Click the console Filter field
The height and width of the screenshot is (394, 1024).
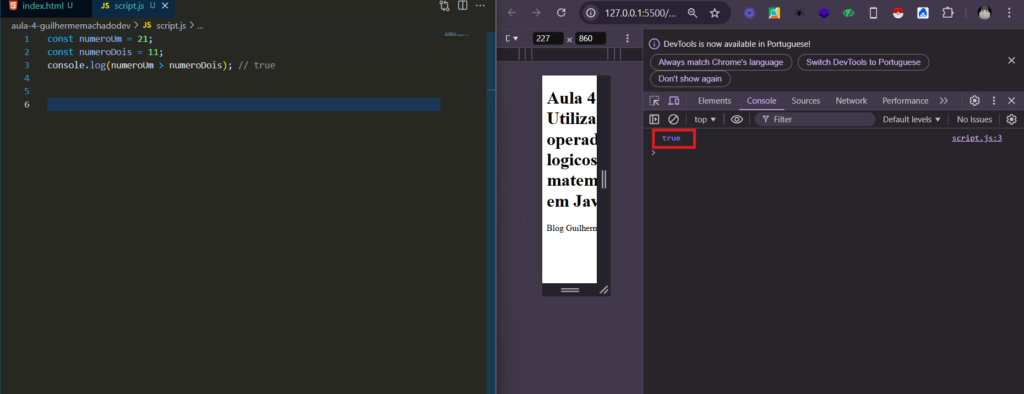815,120
